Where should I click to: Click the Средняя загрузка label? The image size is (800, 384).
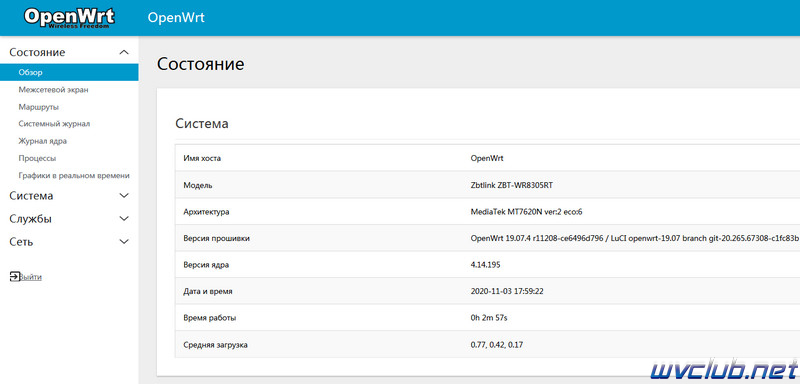click(215, 345)
